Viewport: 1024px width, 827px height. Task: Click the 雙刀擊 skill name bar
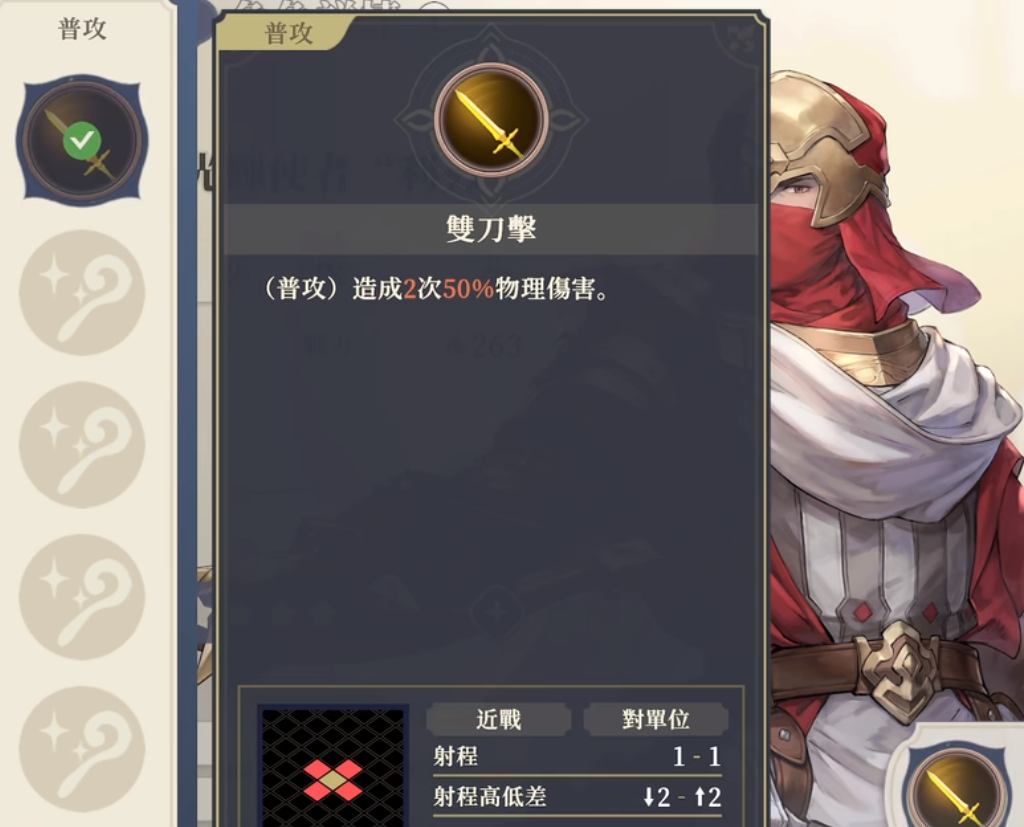click(x=490, y=229)
